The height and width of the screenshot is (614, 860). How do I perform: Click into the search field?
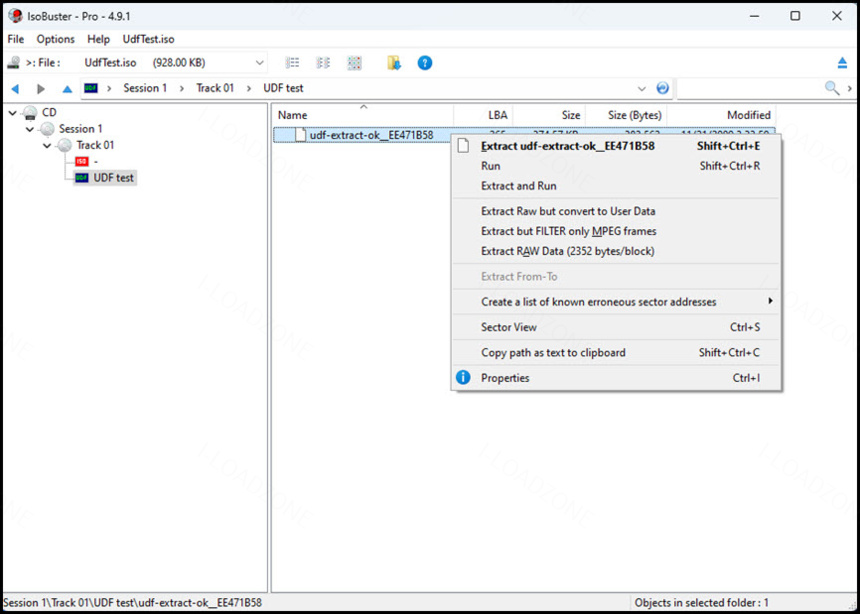(x=750, y=88)
